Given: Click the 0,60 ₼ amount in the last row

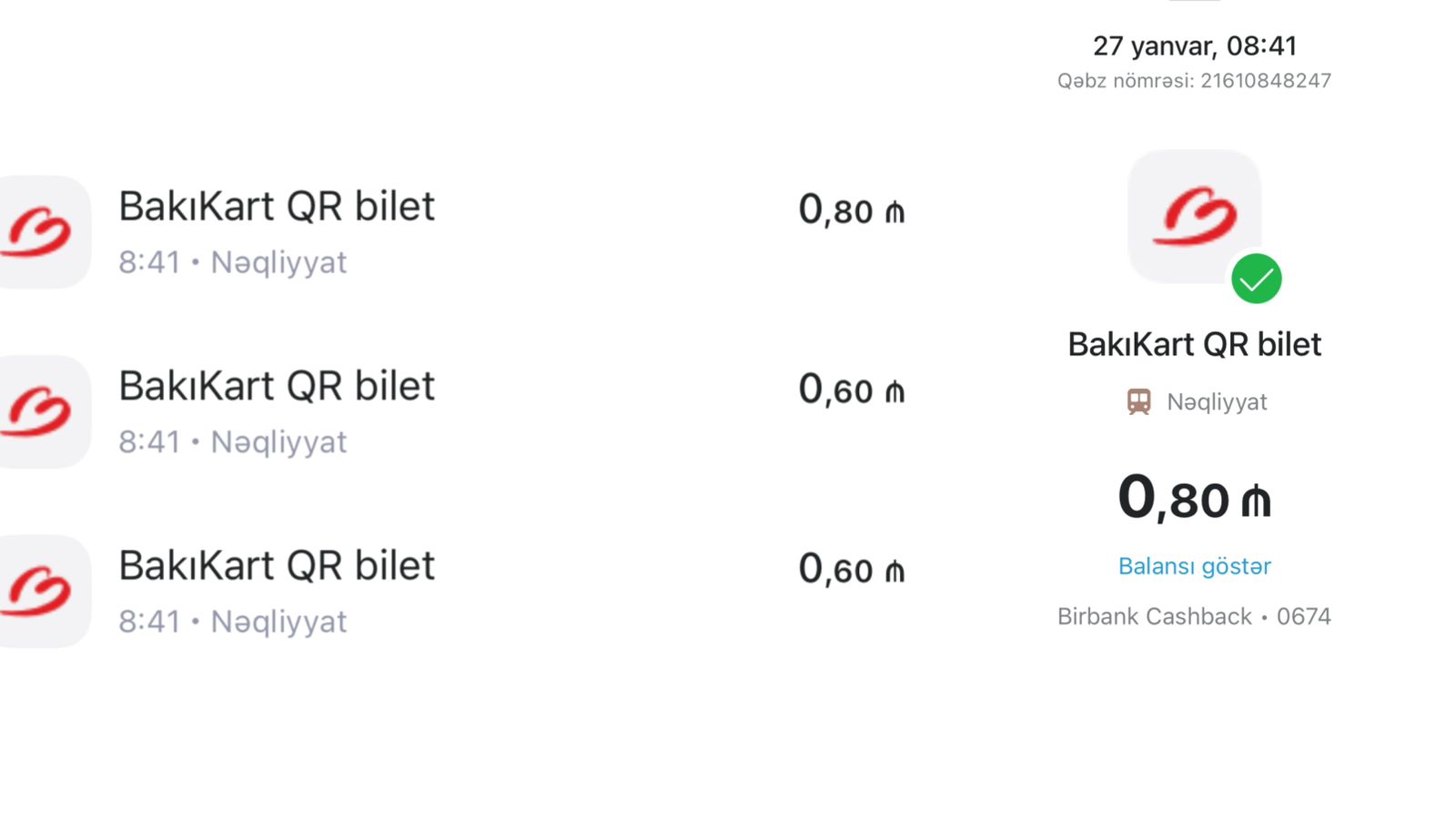Looking at the screenshot, I should [x=852, y=569].
